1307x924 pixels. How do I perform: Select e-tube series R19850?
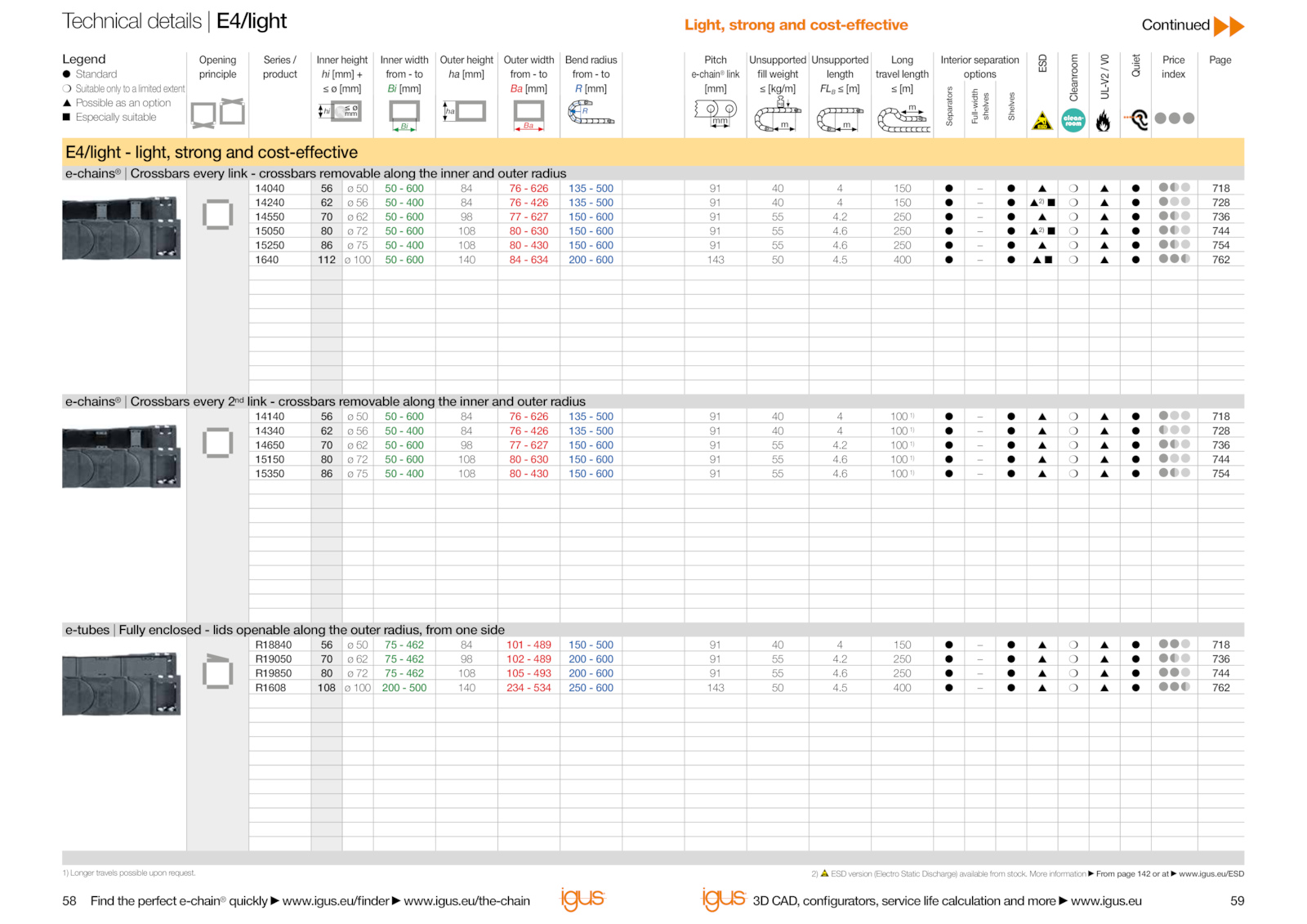point(274,674)
